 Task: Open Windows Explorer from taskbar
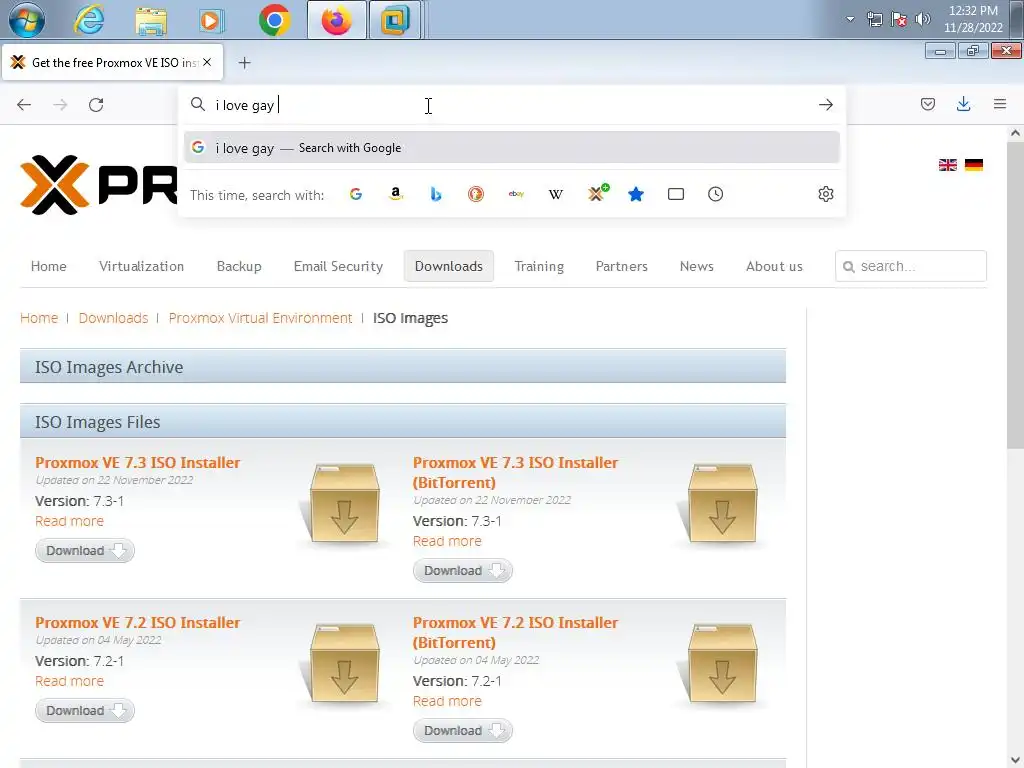tap(151, 20)
